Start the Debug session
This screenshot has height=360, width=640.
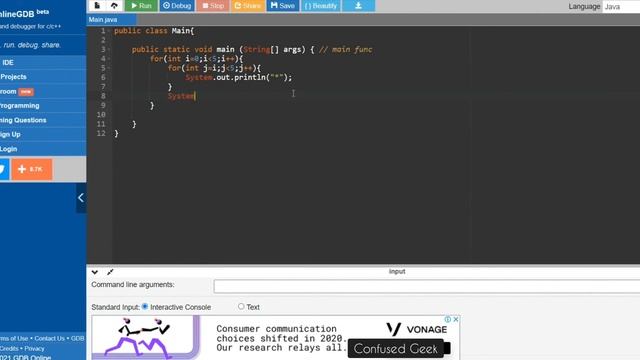[x=177, y=6]
